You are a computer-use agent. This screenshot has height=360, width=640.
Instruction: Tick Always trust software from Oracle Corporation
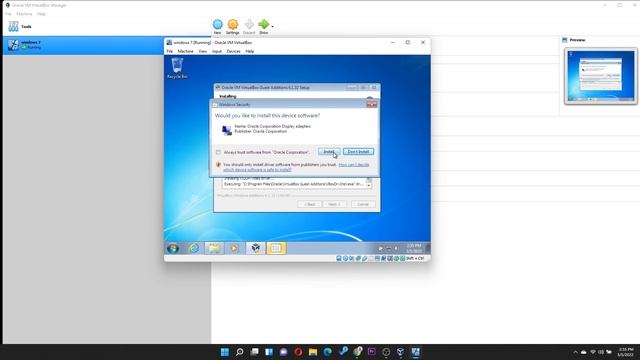218,152
